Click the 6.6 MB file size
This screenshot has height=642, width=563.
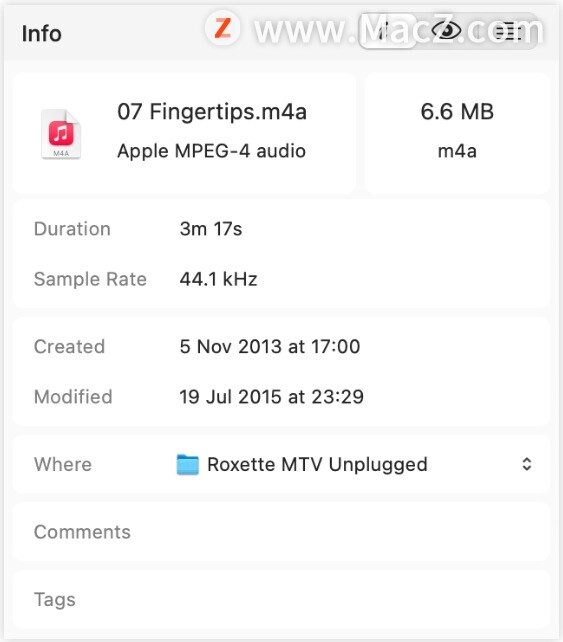pos(457,111)
